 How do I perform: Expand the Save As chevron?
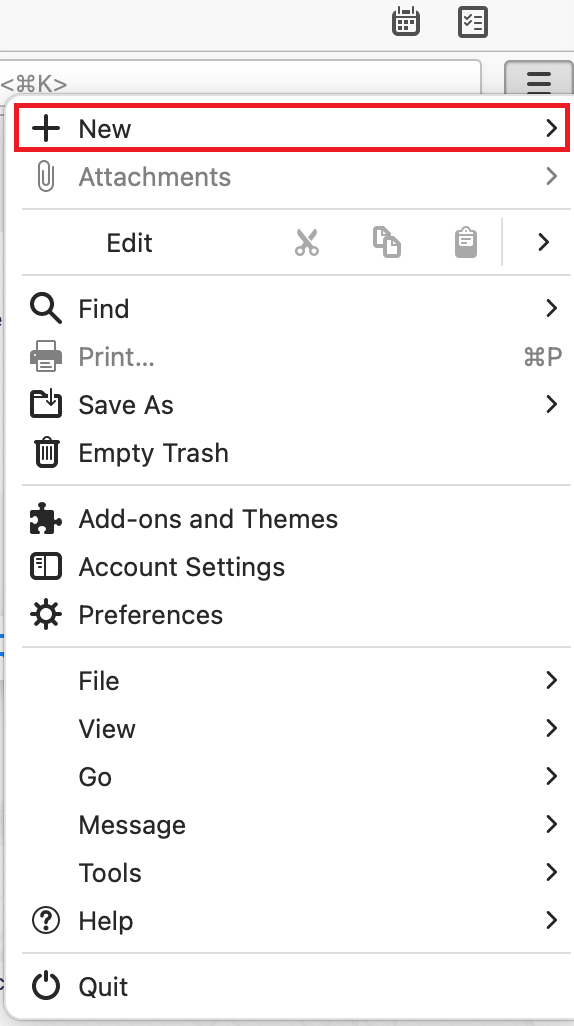[x=551, y=404]
